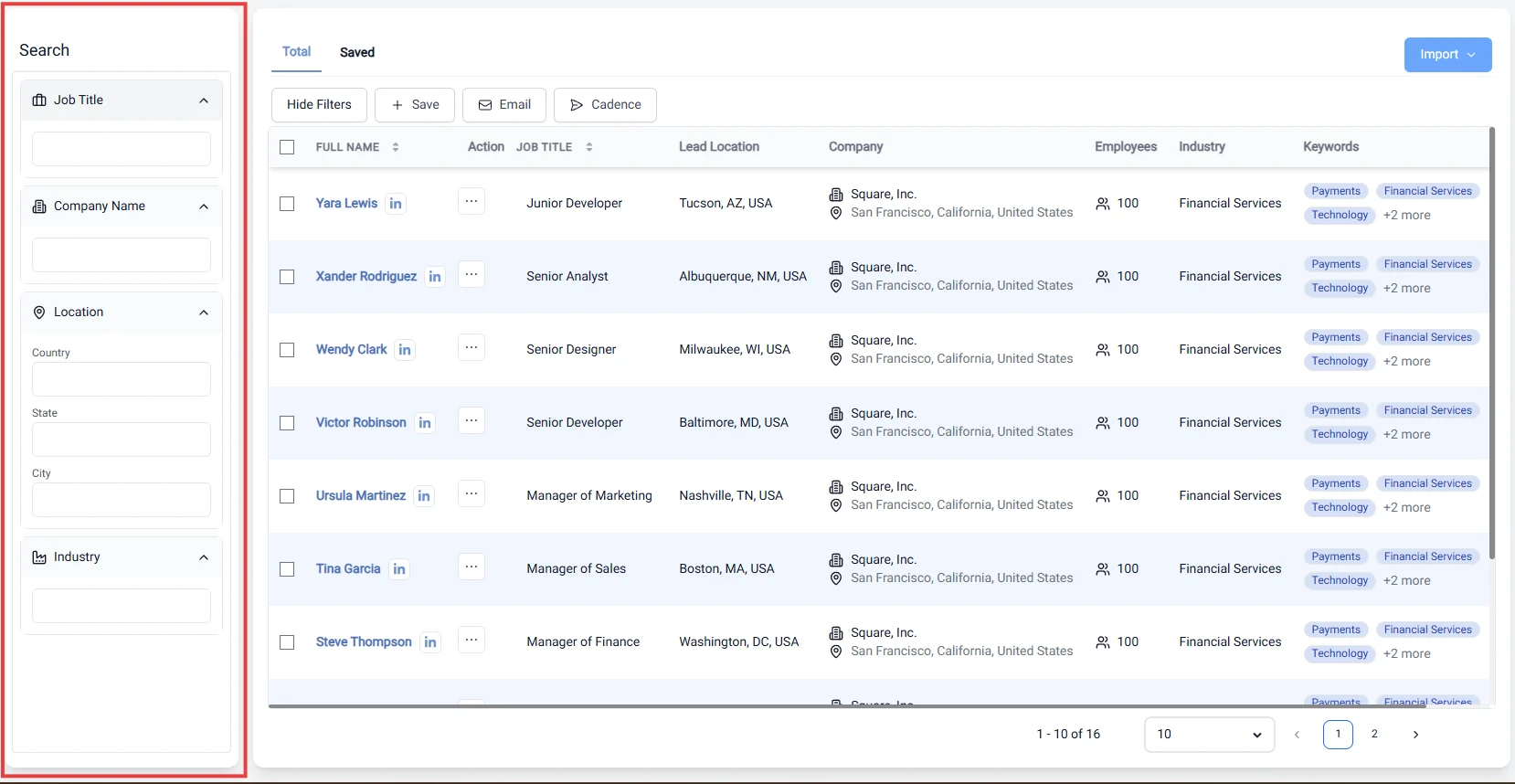Click Technology tag in Victor Robinson row
Viewport: 1515px width, 784px height.
click(1340, 434)
